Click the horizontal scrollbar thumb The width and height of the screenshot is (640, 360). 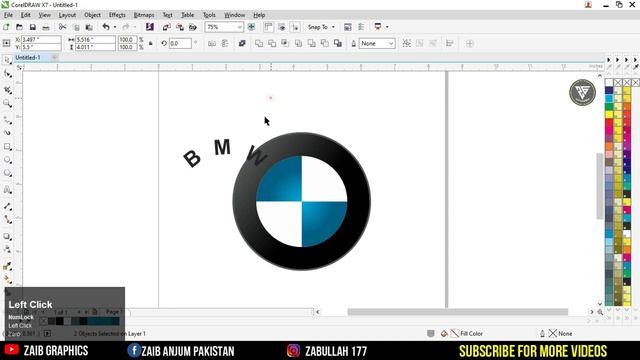click(458, 312)
